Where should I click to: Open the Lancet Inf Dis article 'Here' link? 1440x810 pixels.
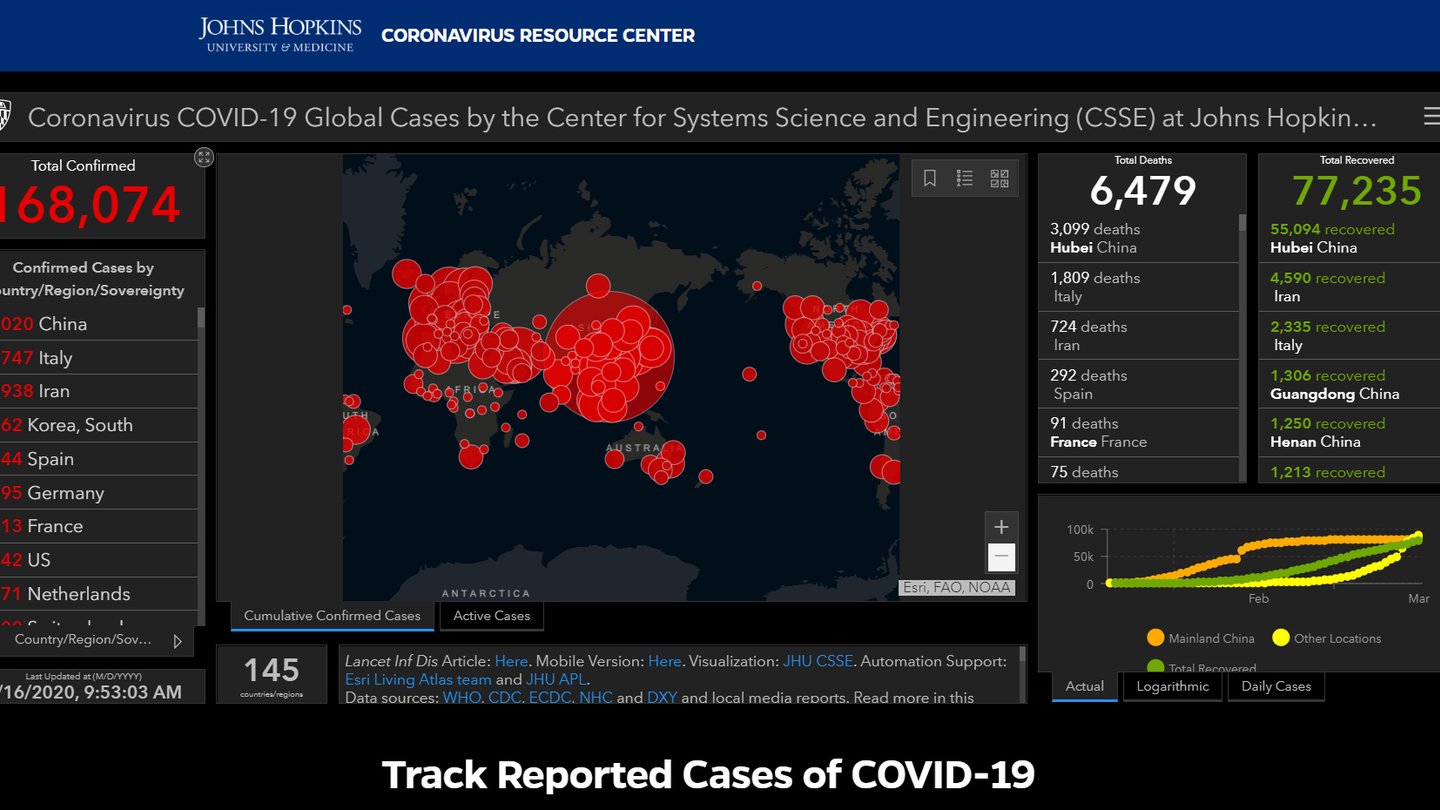[x=511, y=661]
